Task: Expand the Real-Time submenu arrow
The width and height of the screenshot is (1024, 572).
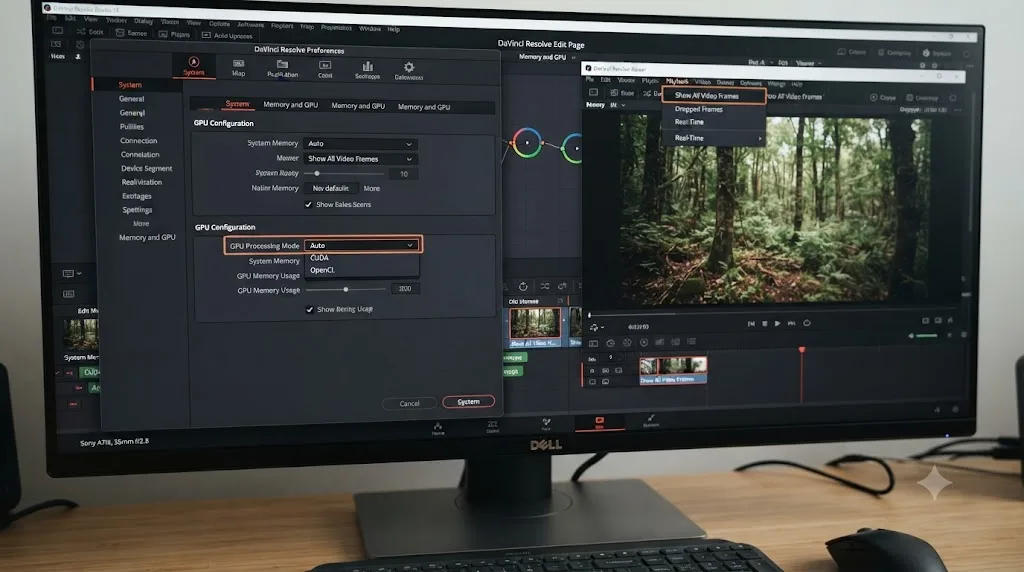Action: point(760,138)
